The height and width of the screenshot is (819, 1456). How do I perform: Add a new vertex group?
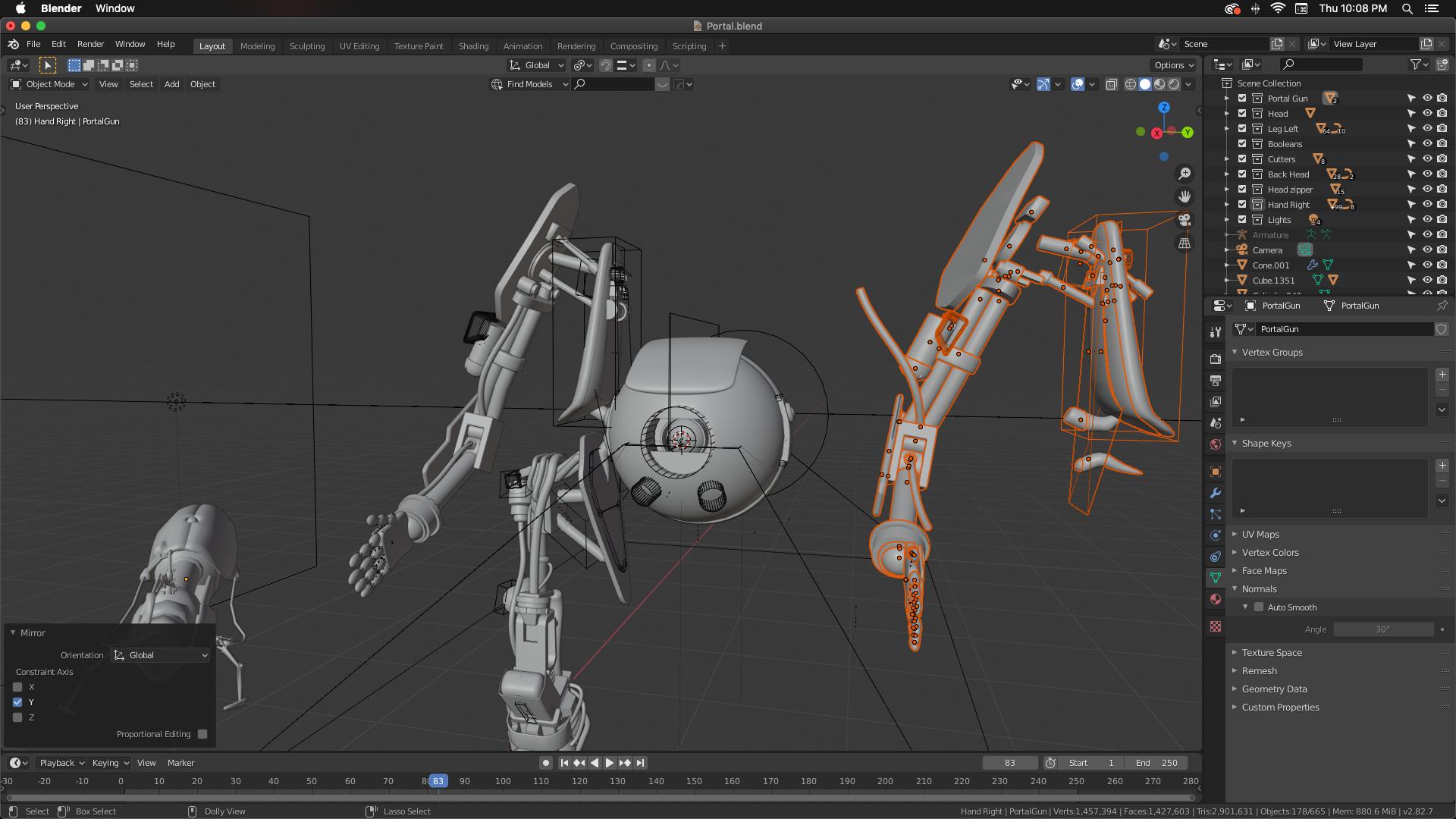[x=1442, y=375]
